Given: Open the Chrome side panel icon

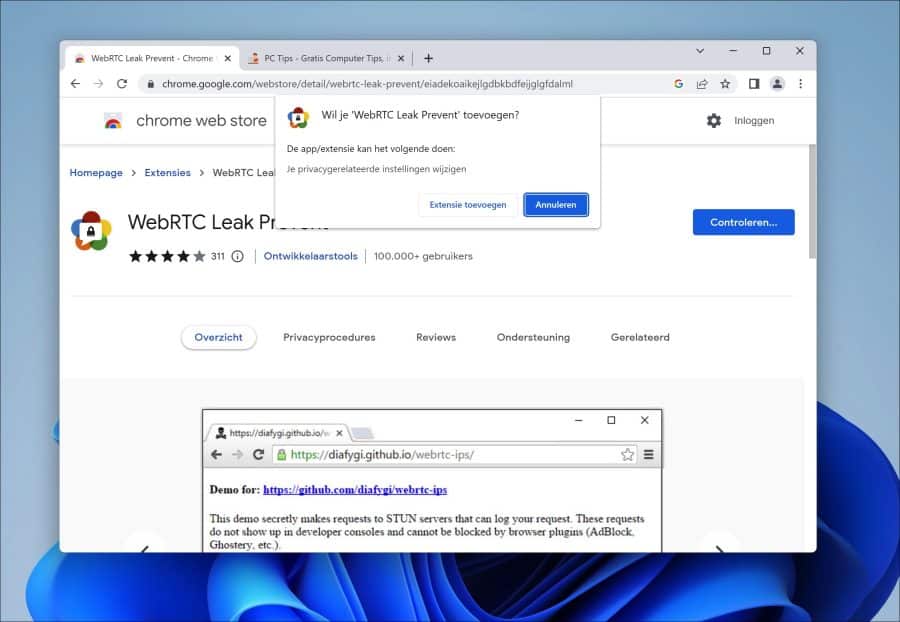Looking at the screenshot, I should (x=754, y=84).
